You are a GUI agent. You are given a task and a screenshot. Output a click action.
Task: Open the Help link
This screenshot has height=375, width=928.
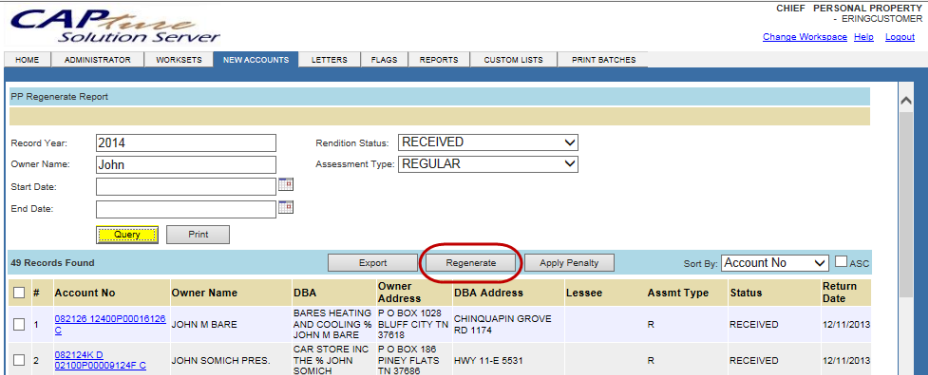[x=864, y=37]
